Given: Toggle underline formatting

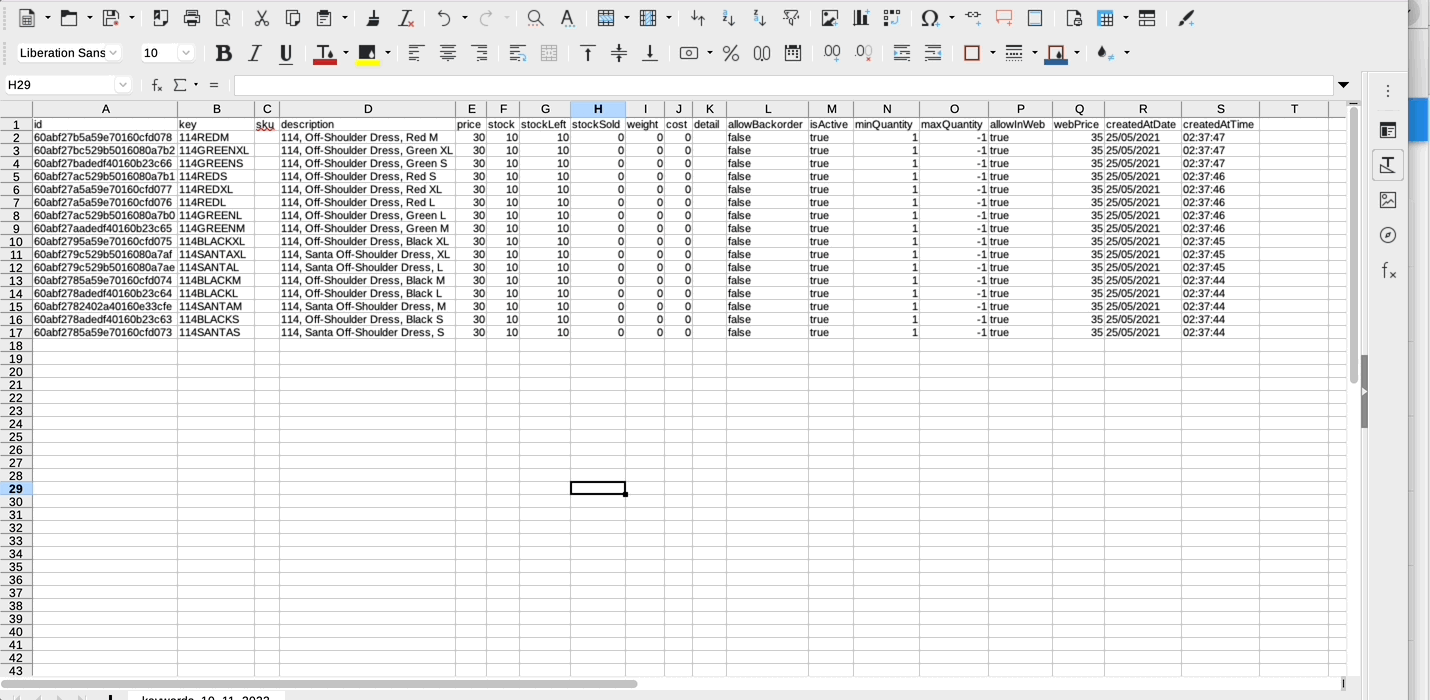Looking at the screenshot, I should (285, 53).
